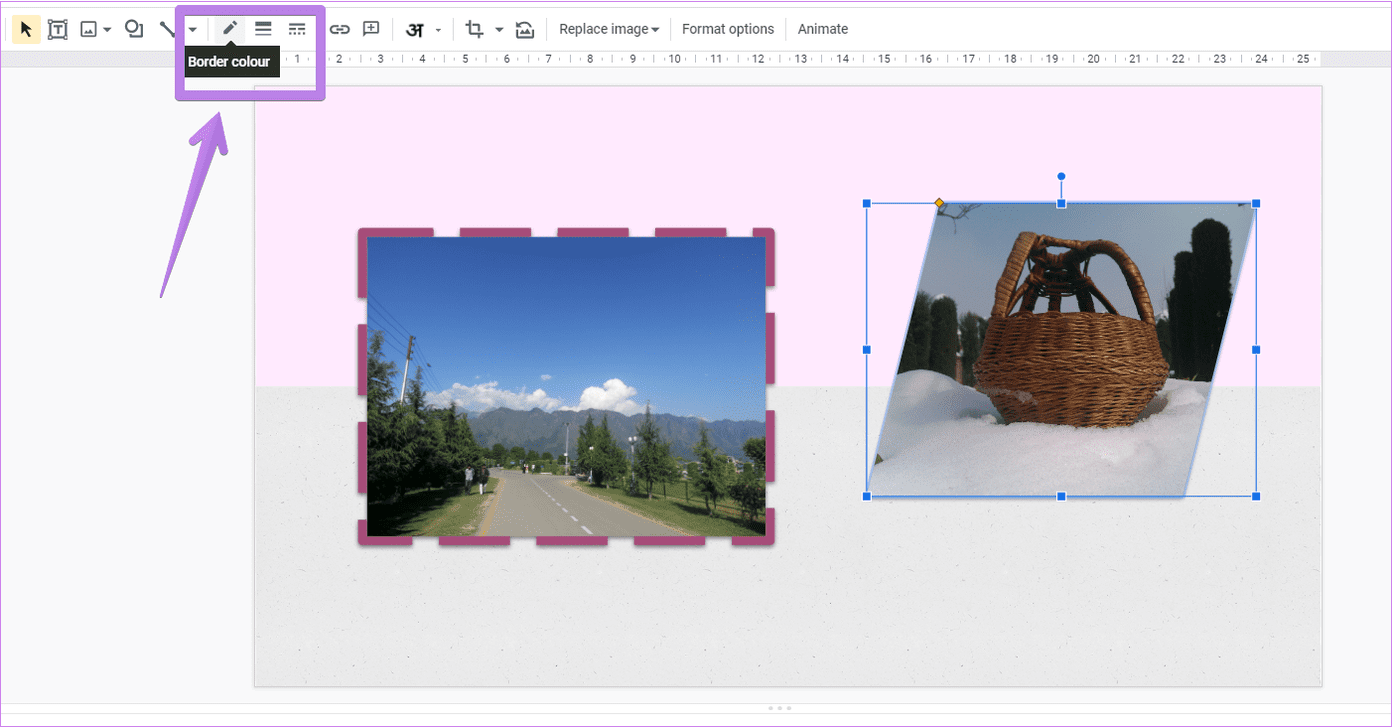Open the Replace image menu

point(609,29)
